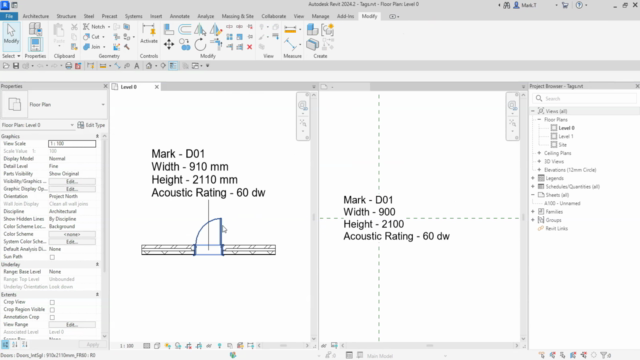Image resolution: width=640 pixels, height=360 pixels.
Task: Close the Level 0 view tab
Action: [157, 87]
